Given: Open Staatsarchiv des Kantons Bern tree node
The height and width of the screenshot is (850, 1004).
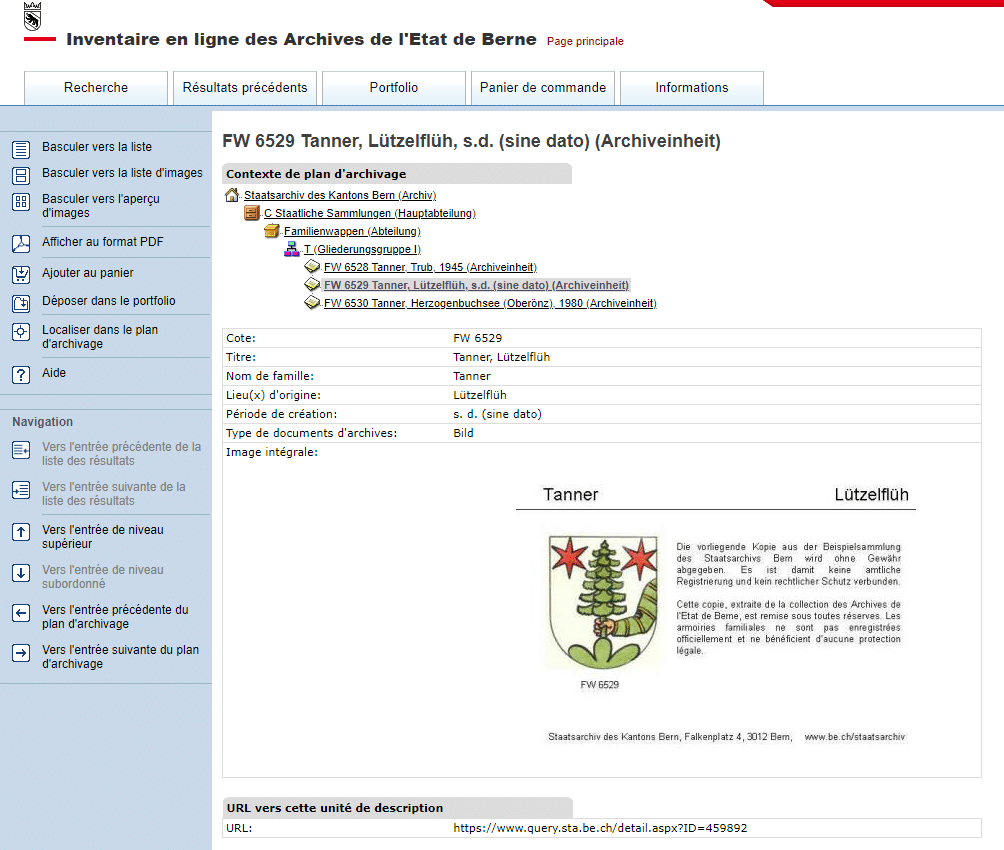Looking at the screenshot, I should pyautogui.click(x=340, y=195).
